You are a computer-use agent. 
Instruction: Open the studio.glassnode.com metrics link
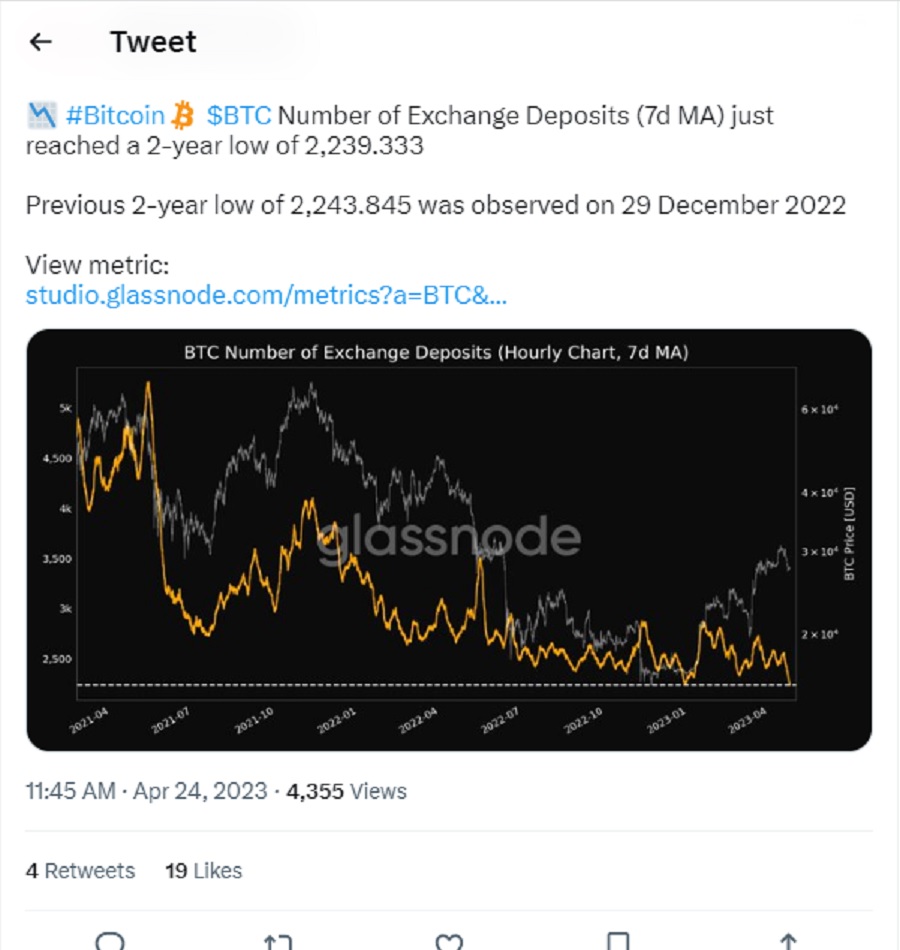[x=266, y=295]
